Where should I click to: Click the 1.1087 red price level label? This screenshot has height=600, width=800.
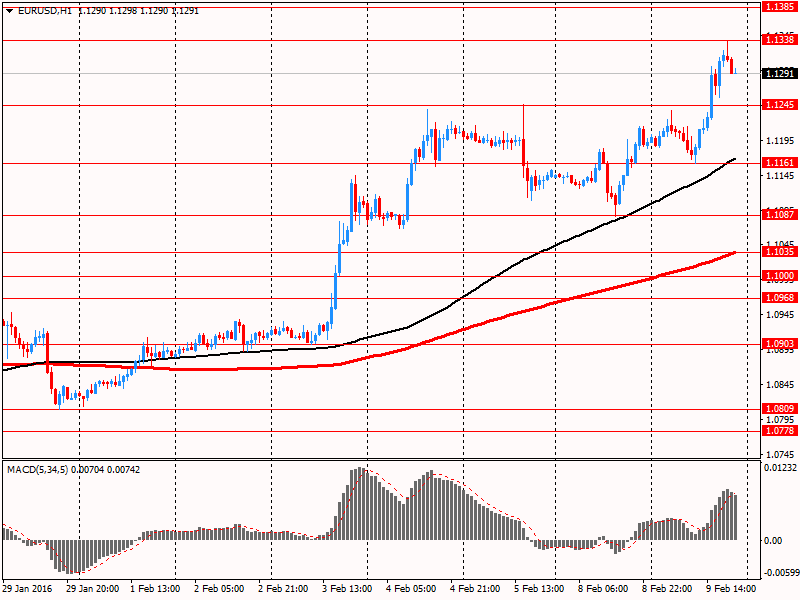click(780, 214)
